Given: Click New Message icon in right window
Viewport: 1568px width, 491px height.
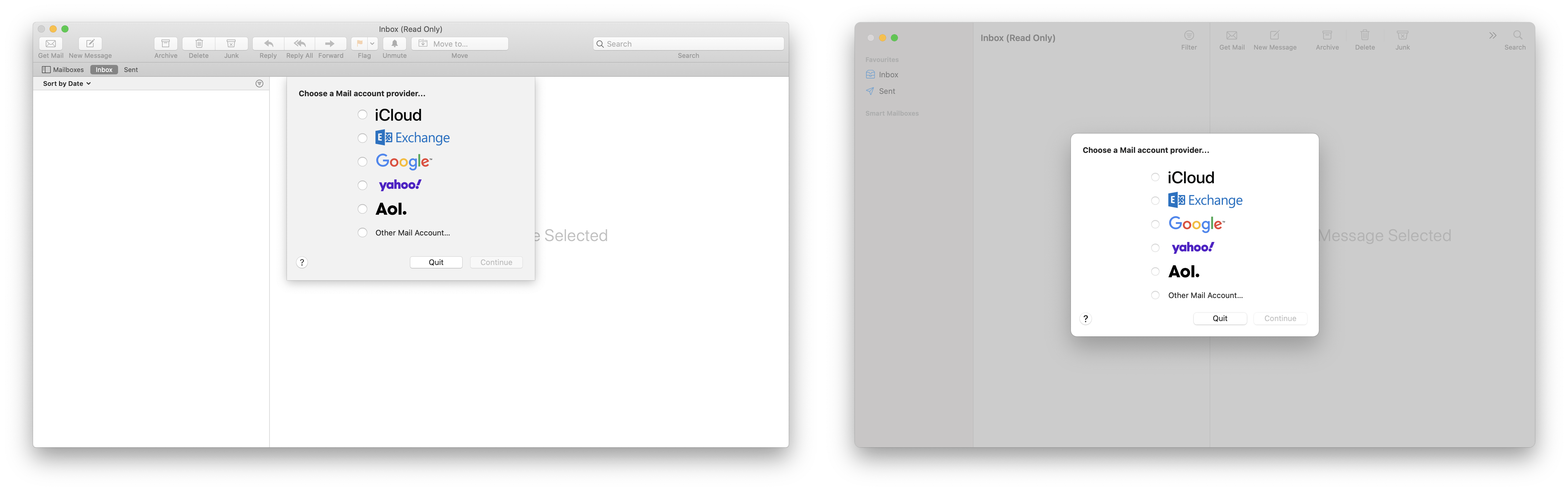Looking at the screenshot, I should 1275,35.
